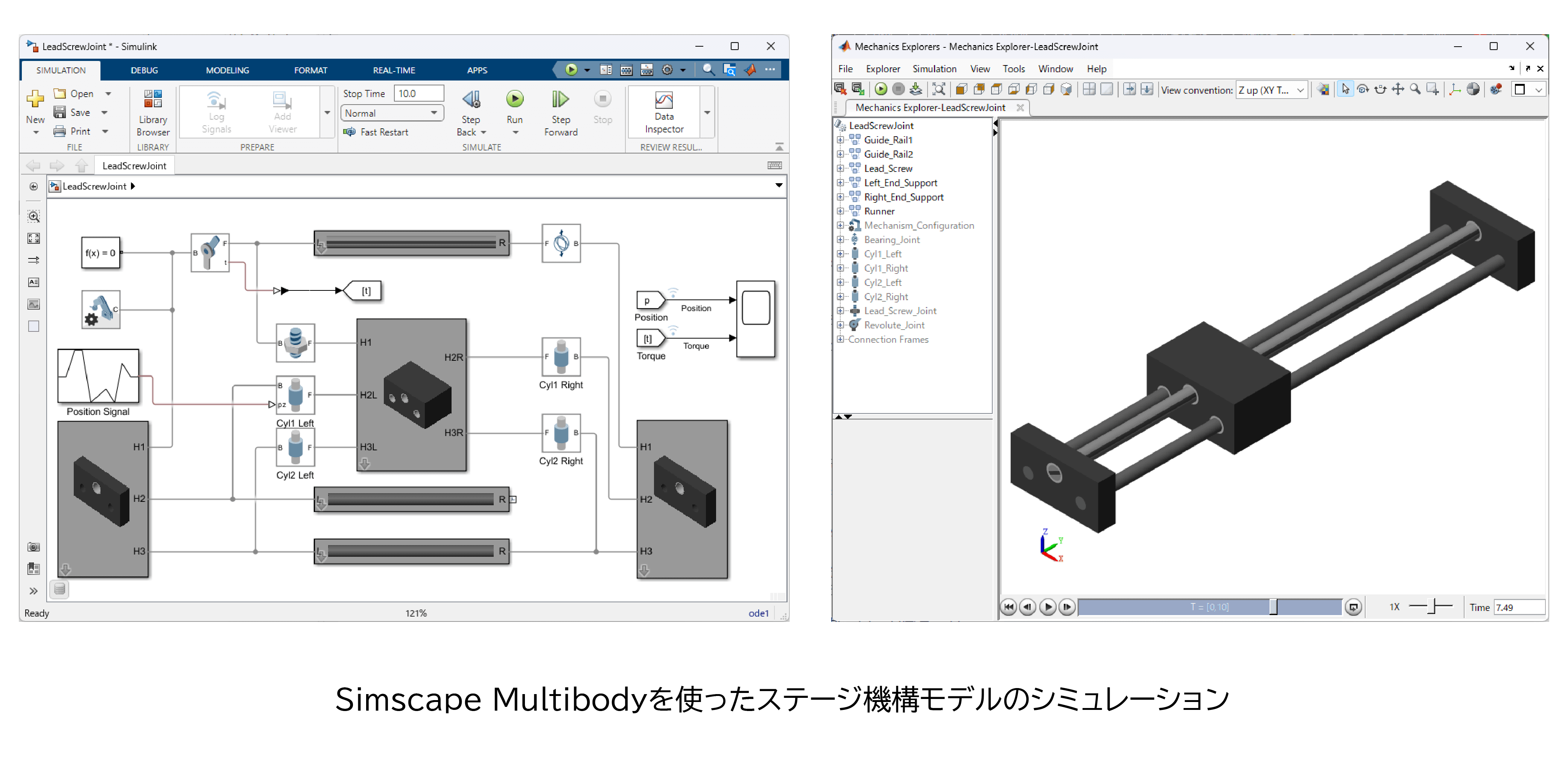Click the ode1 solver link in status bar
Screen dimensions: 1568x784
click(x=759, y=613)
